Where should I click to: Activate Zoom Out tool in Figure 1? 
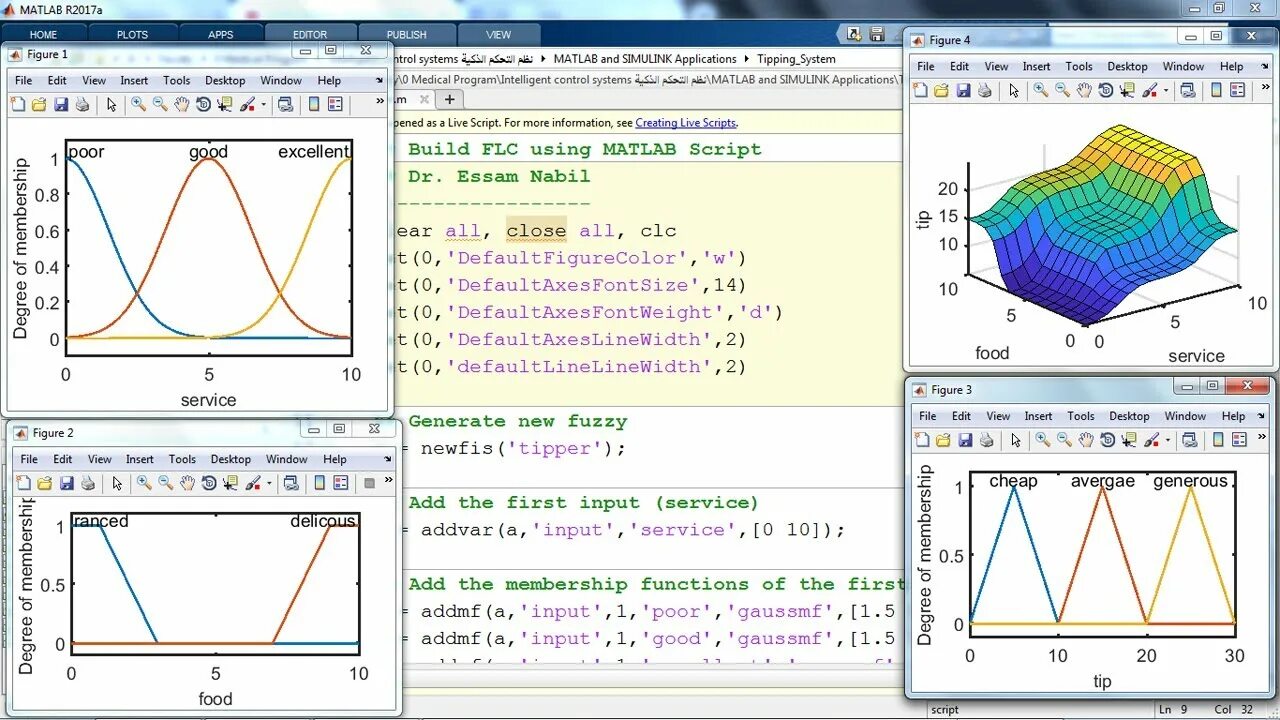click(160, 104)
